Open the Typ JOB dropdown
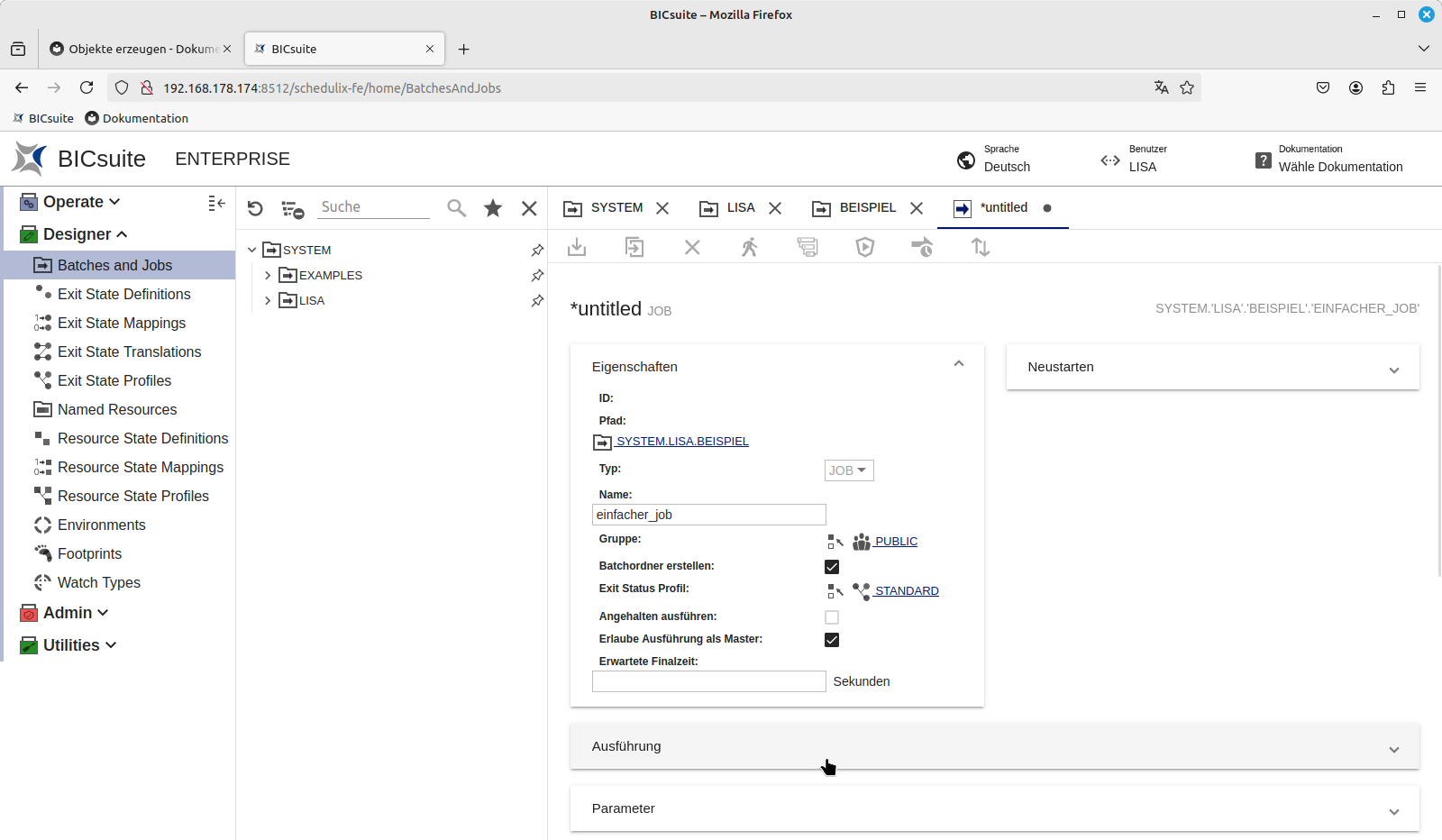Screen dimensions: 1442x840 (x=848, y=470)
